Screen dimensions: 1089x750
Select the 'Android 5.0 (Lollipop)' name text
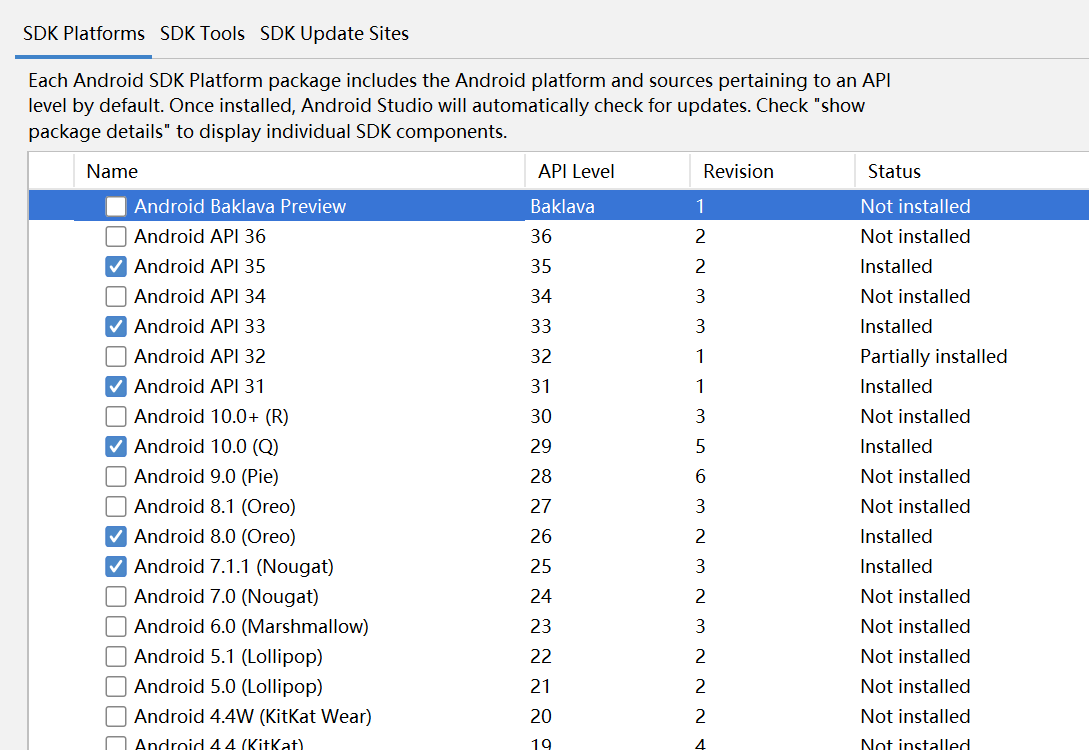(x=228, y=686)
